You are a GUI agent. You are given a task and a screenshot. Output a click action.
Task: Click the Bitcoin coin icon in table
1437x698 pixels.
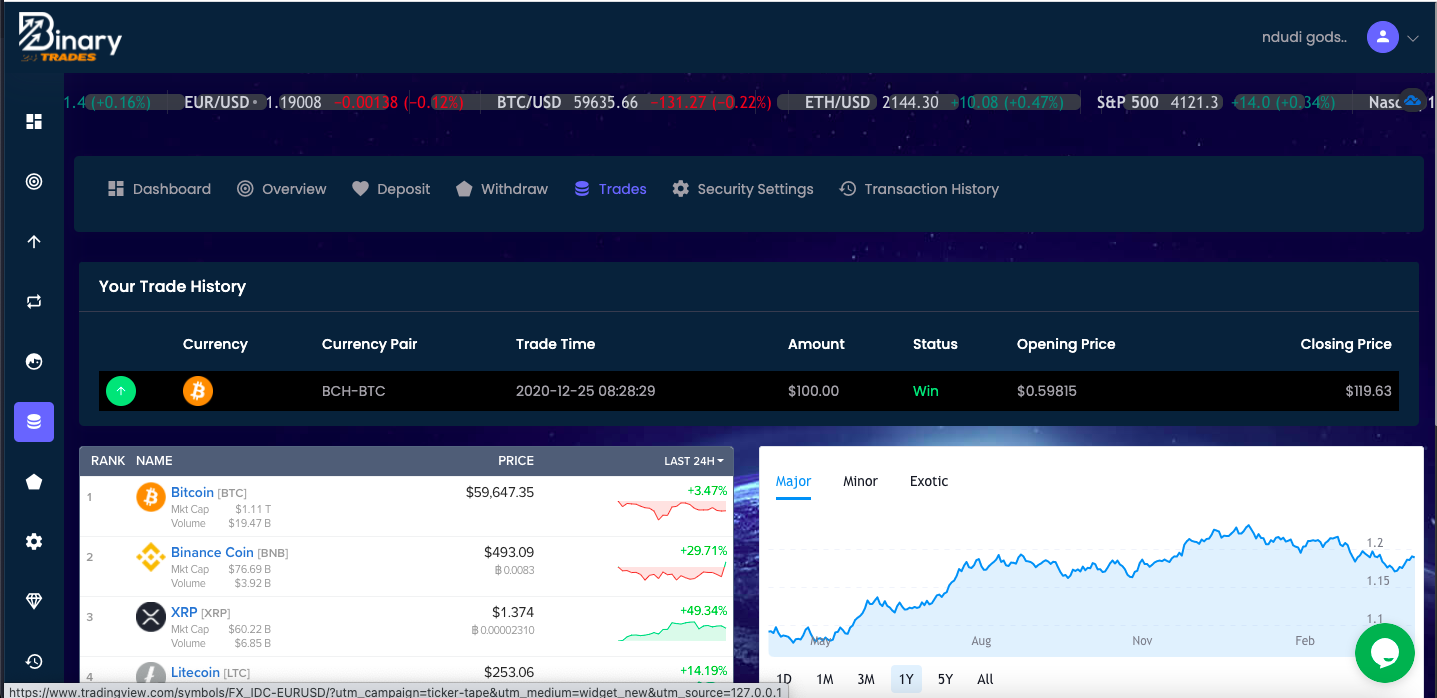[x=151, y=497]
